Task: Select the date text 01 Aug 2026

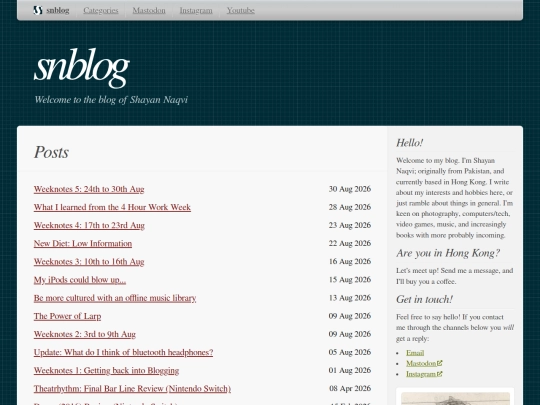Action: [x=350, y=371]
